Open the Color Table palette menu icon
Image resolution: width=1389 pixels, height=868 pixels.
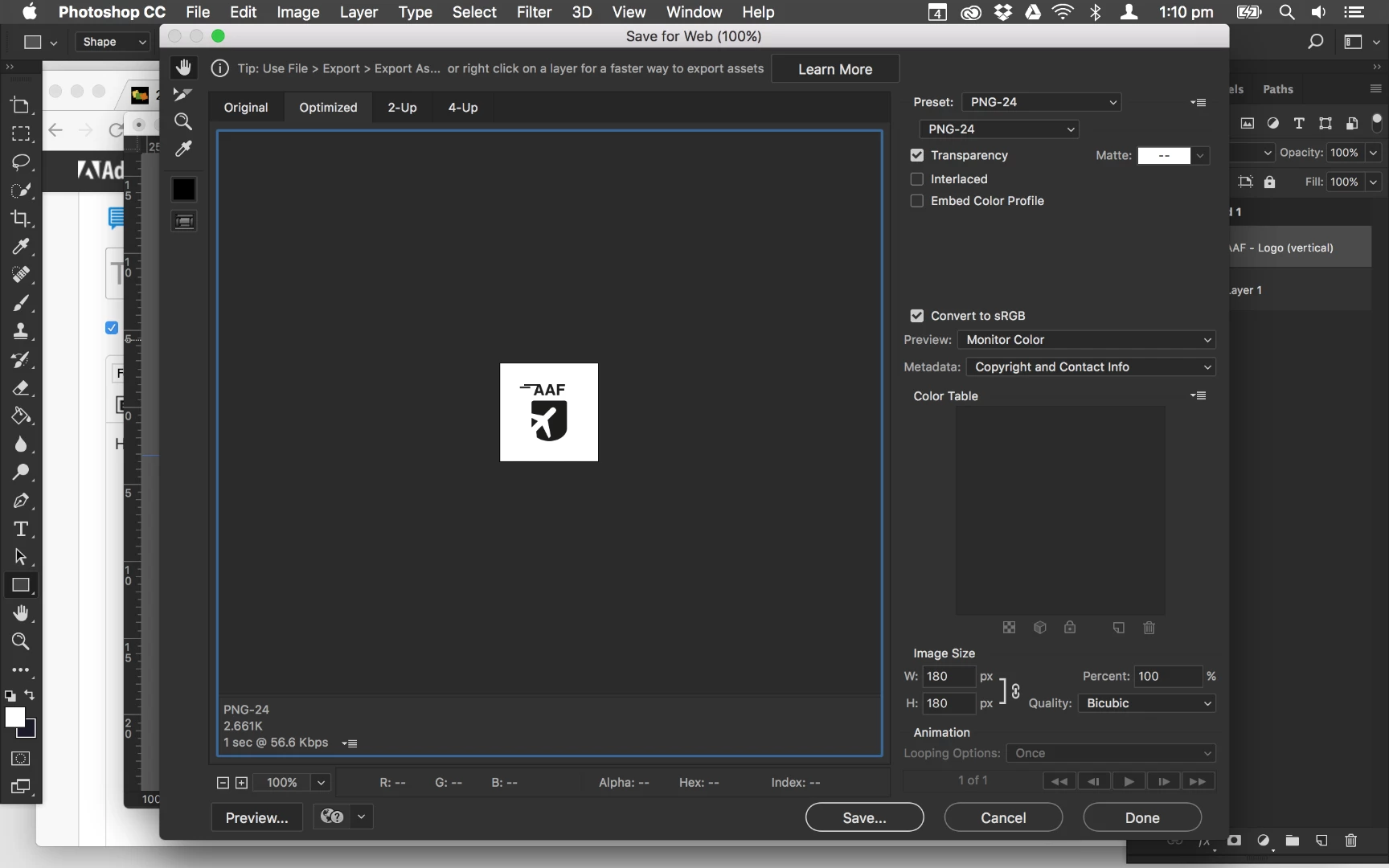[1198, 395]
